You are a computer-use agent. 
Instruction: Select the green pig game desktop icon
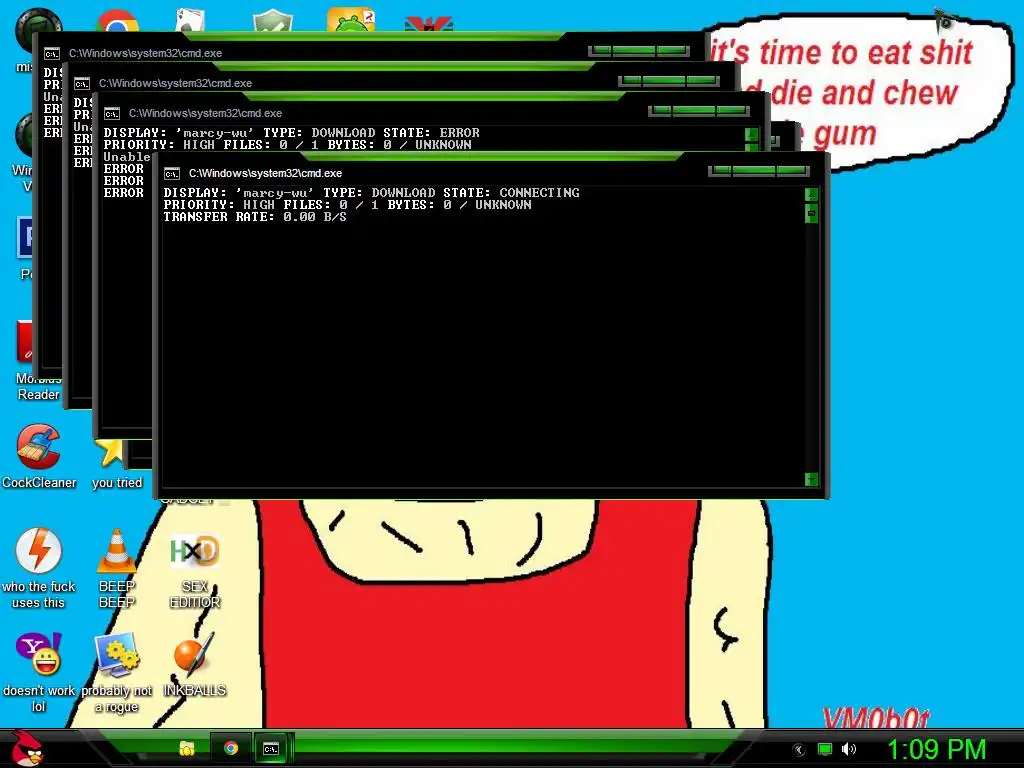(x=351, y=19)
